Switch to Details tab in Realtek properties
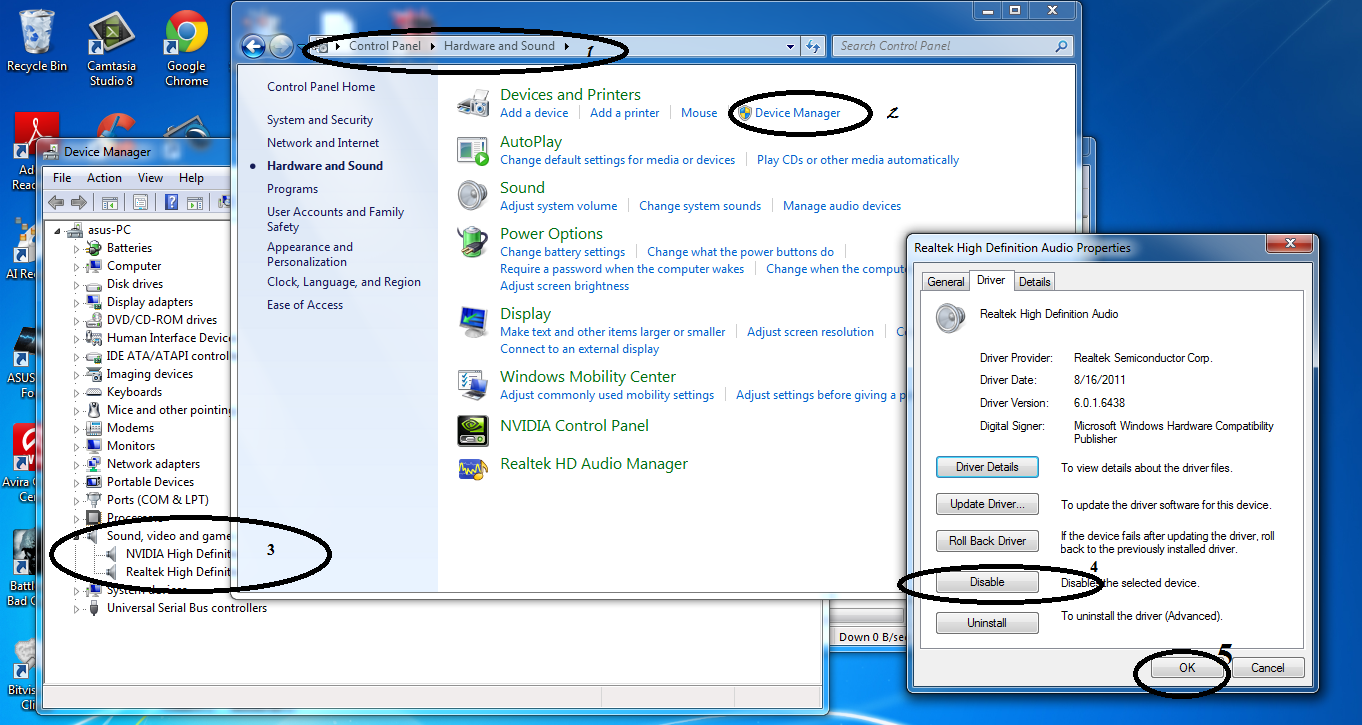 click(1035, 282)
